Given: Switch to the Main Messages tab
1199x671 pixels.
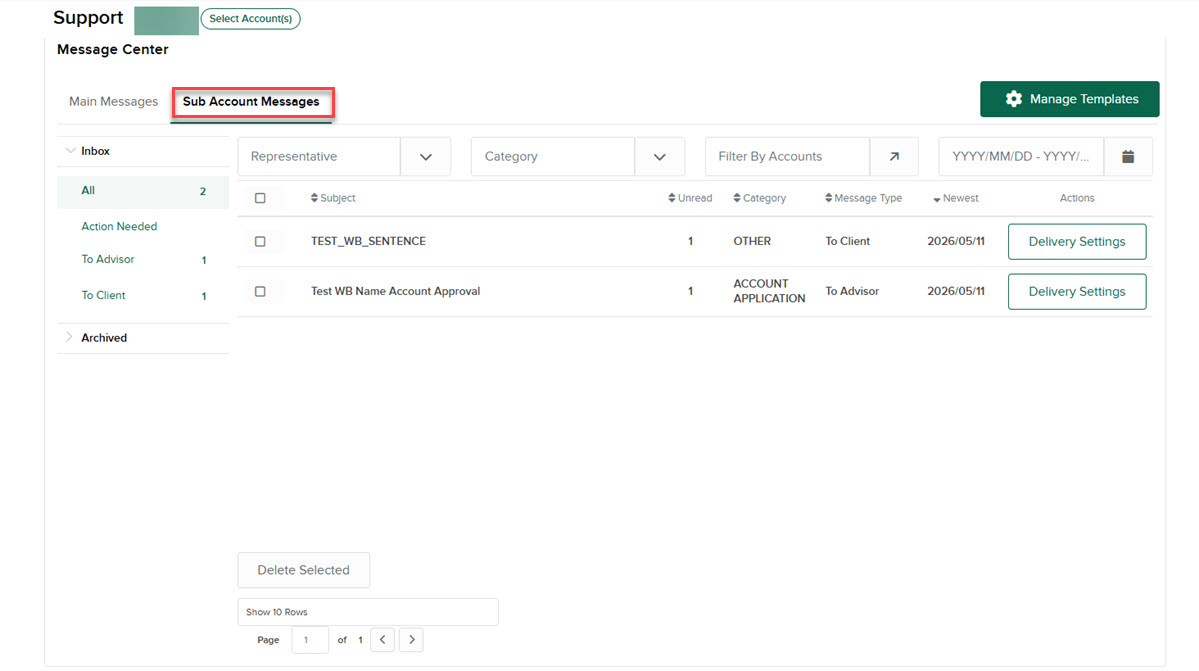Looking at the screenshot, I should coord(113,102).
